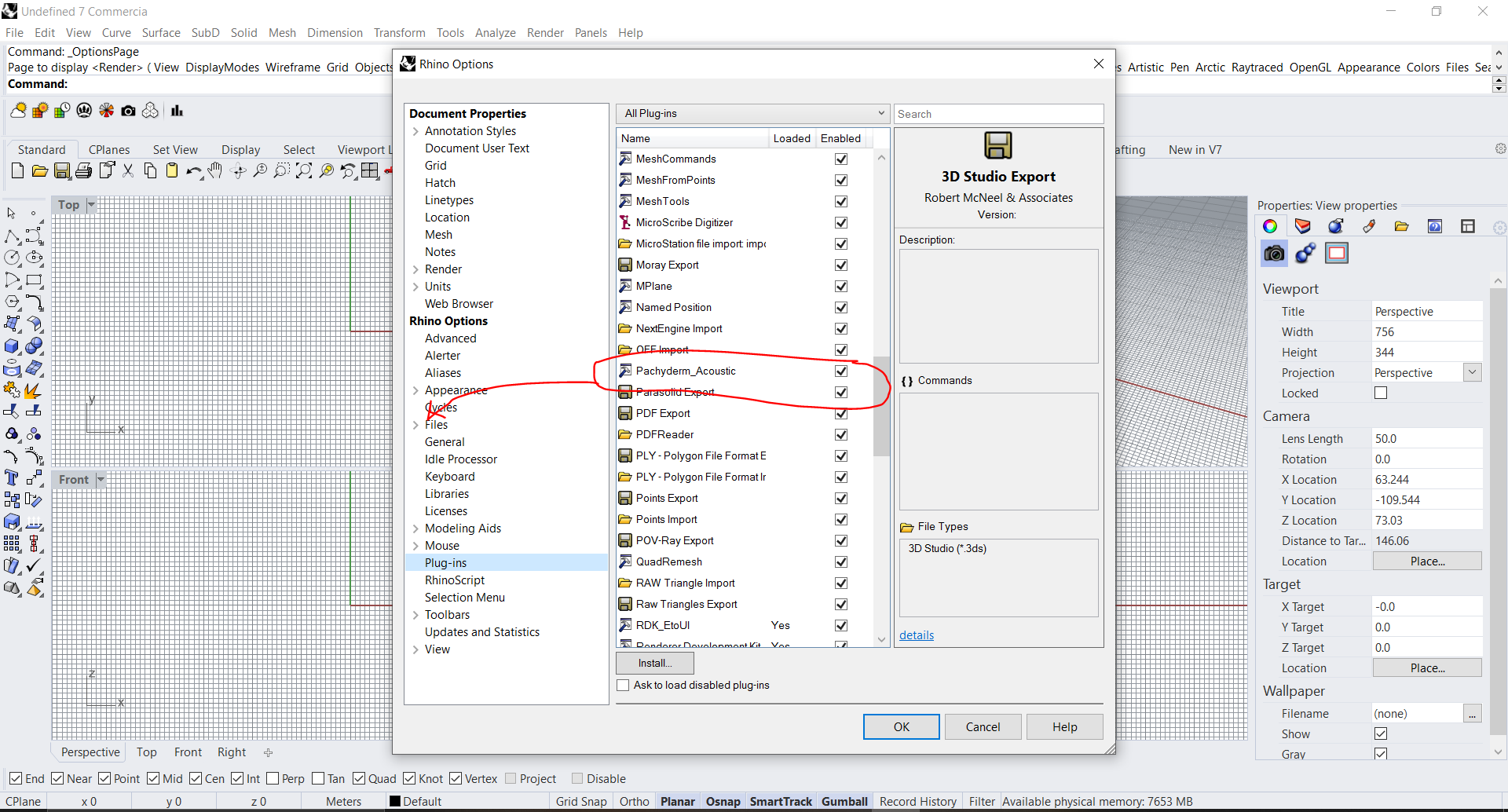Click the bar chart icon in render toolbar

point(177,111)
